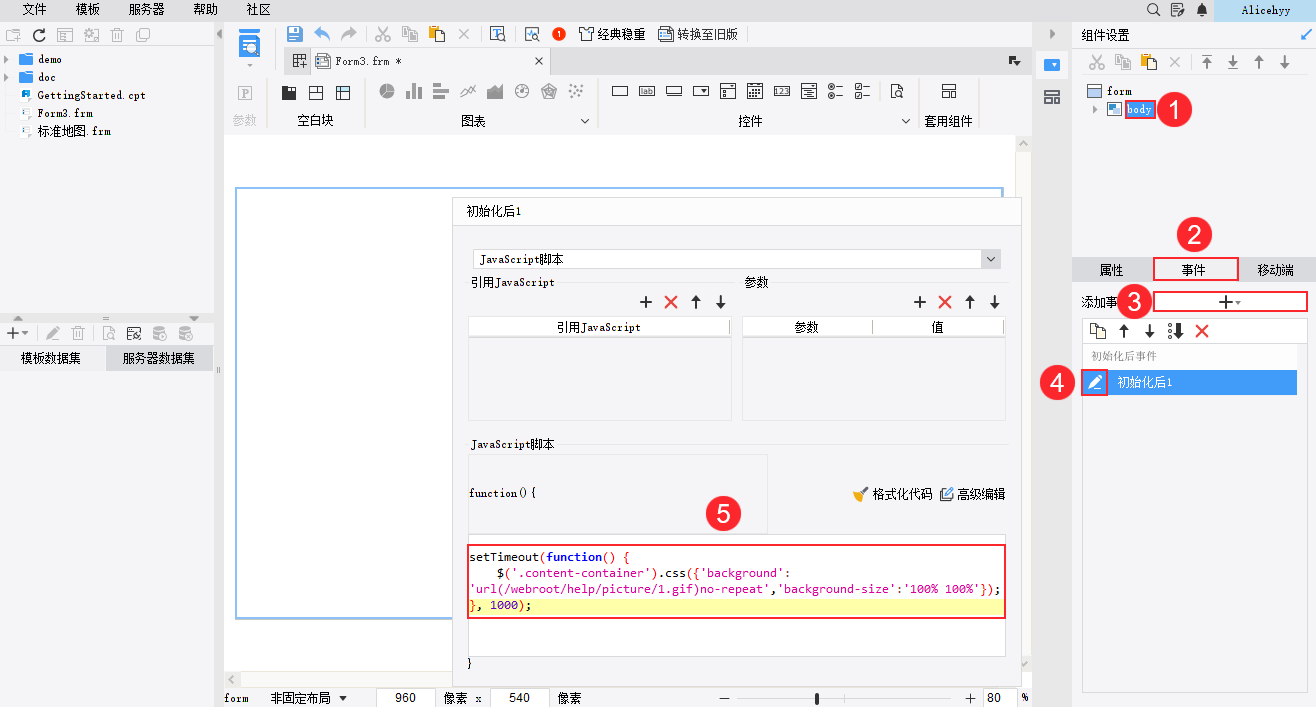
Task: Insert a radar chart component
Action: (548, 92)
